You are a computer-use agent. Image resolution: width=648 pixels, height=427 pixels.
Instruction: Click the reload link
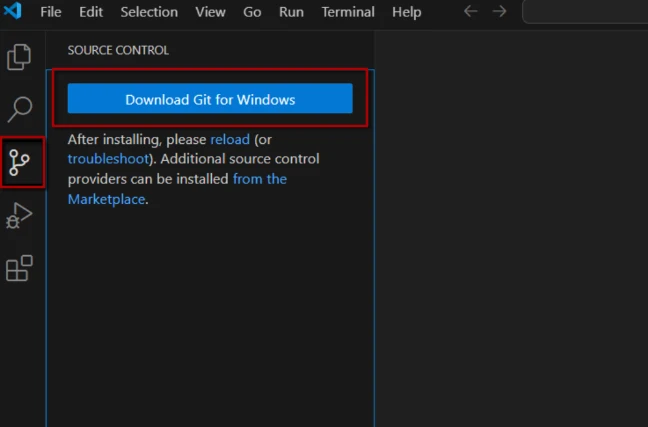click(229, 140)
